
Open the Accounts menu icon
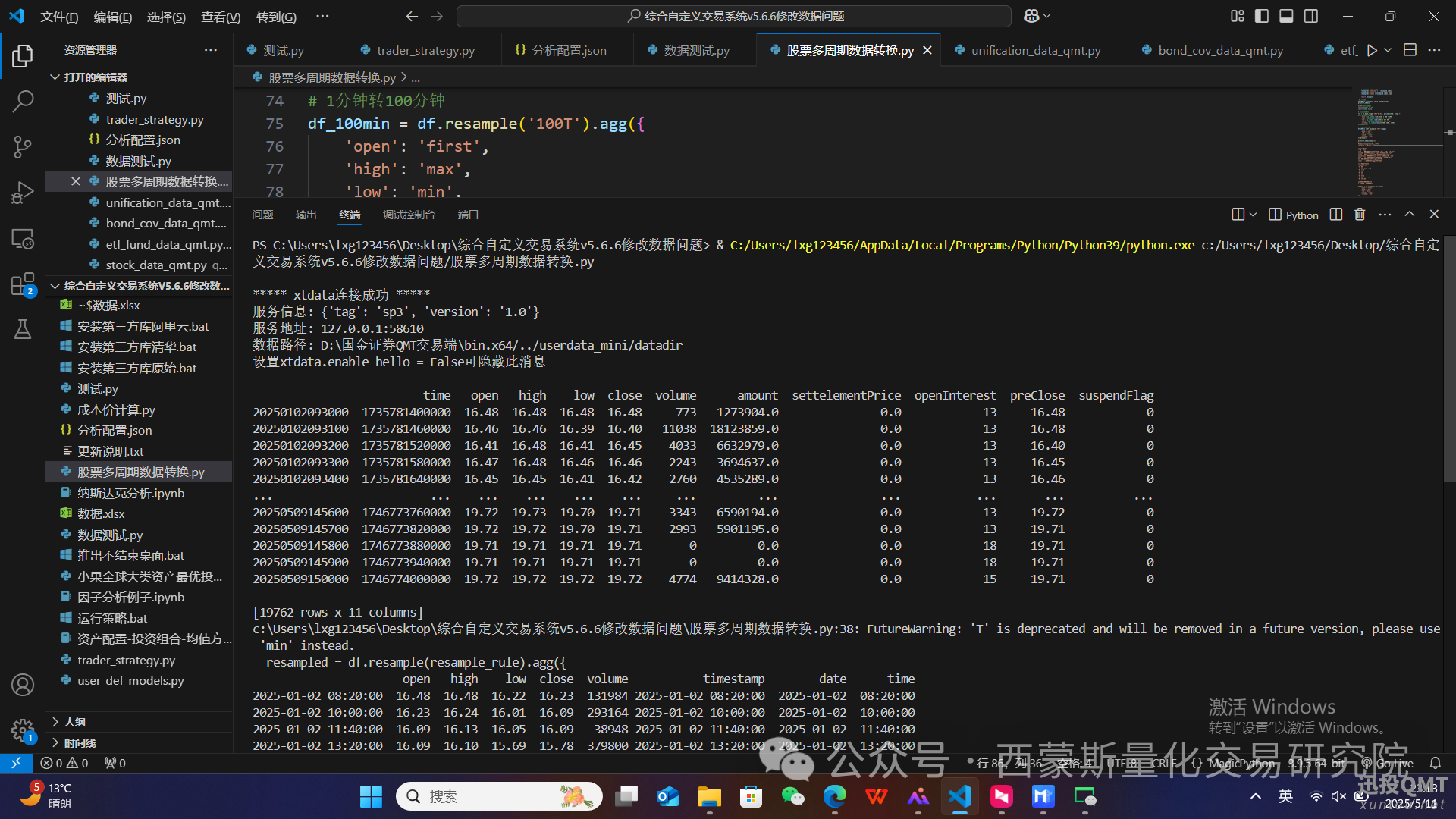click(23, 685)
